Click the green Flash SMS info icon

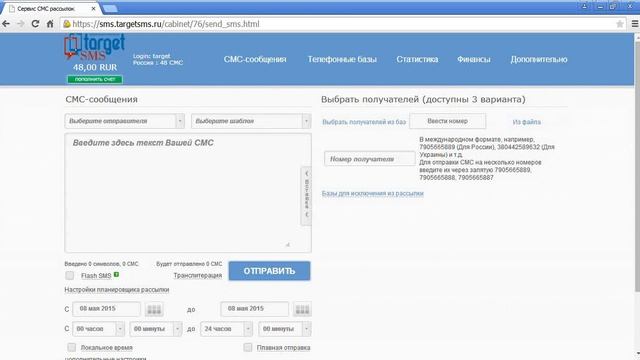tap(116, 275)
